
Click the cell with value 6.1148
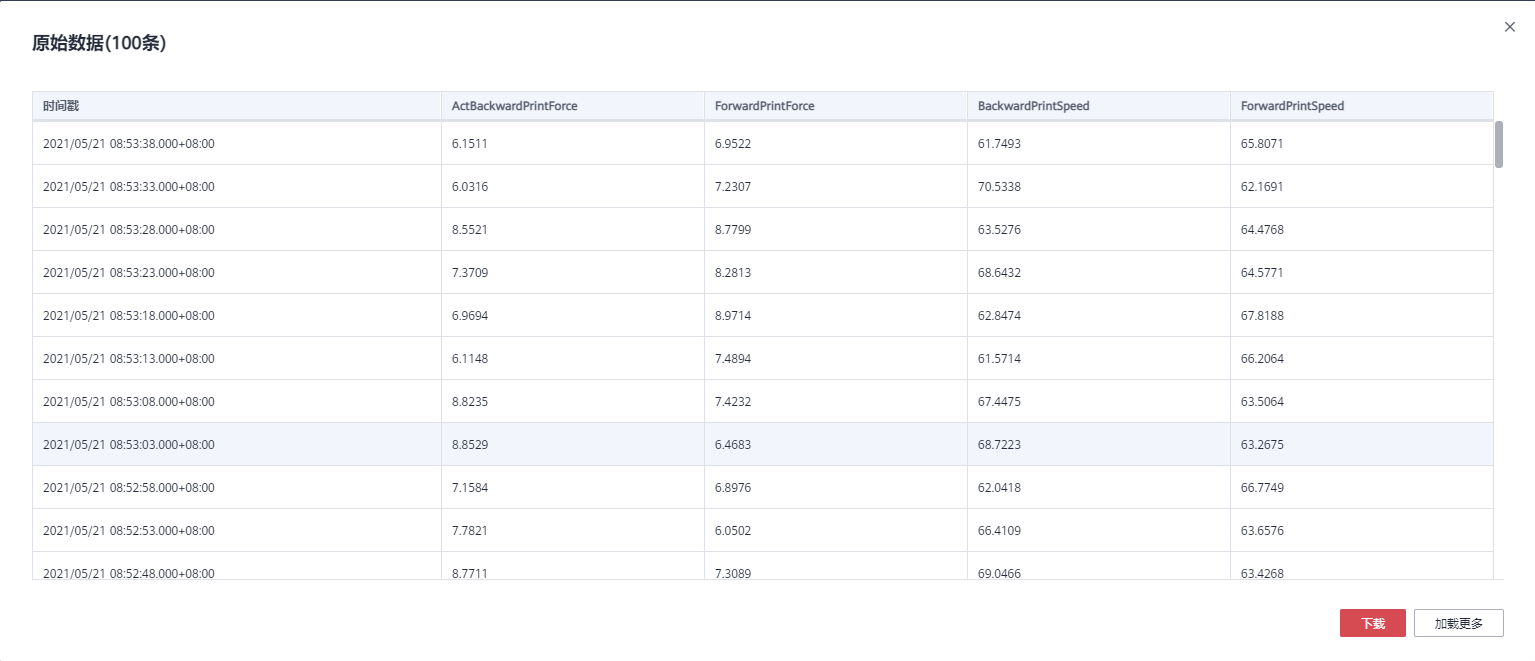tap(573, 358)
